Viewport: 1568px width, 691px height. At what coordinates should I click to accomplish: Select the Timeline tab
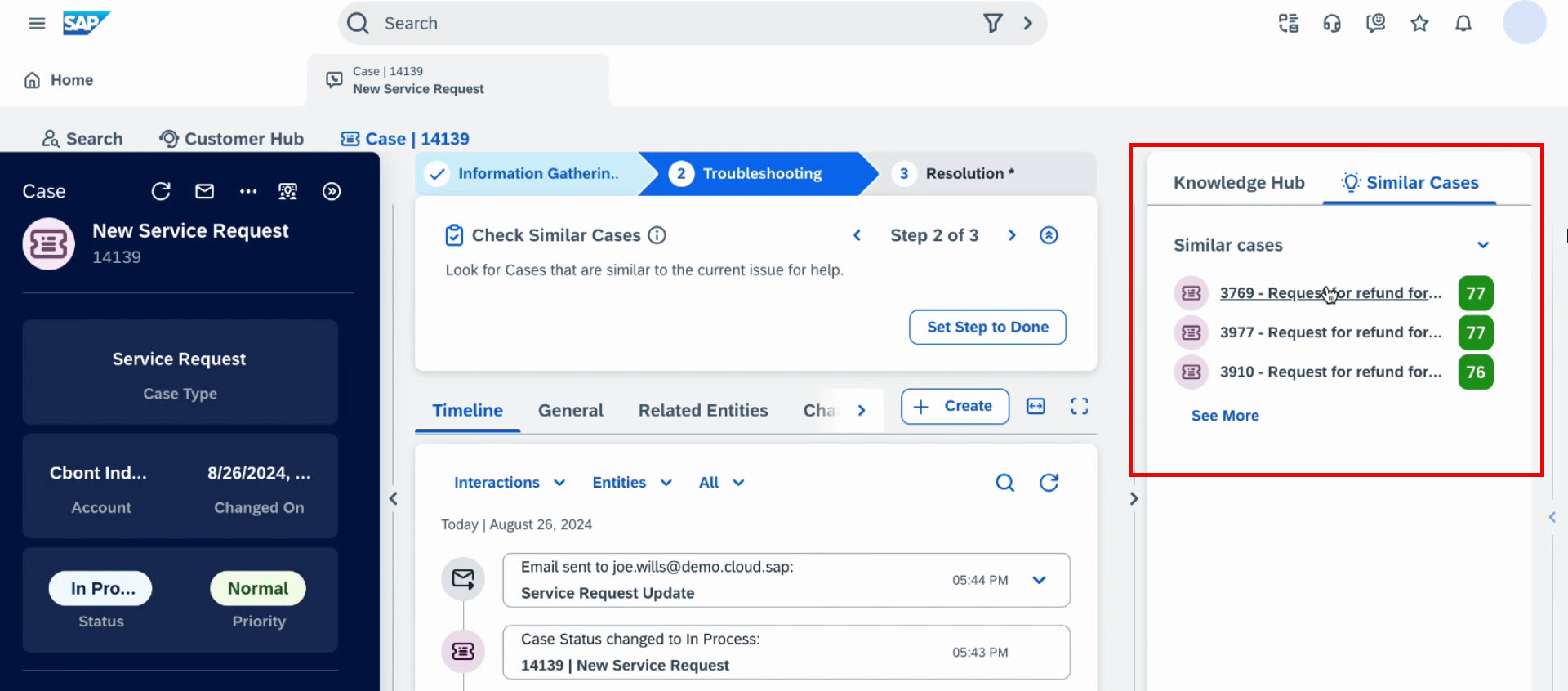[467, 410]
